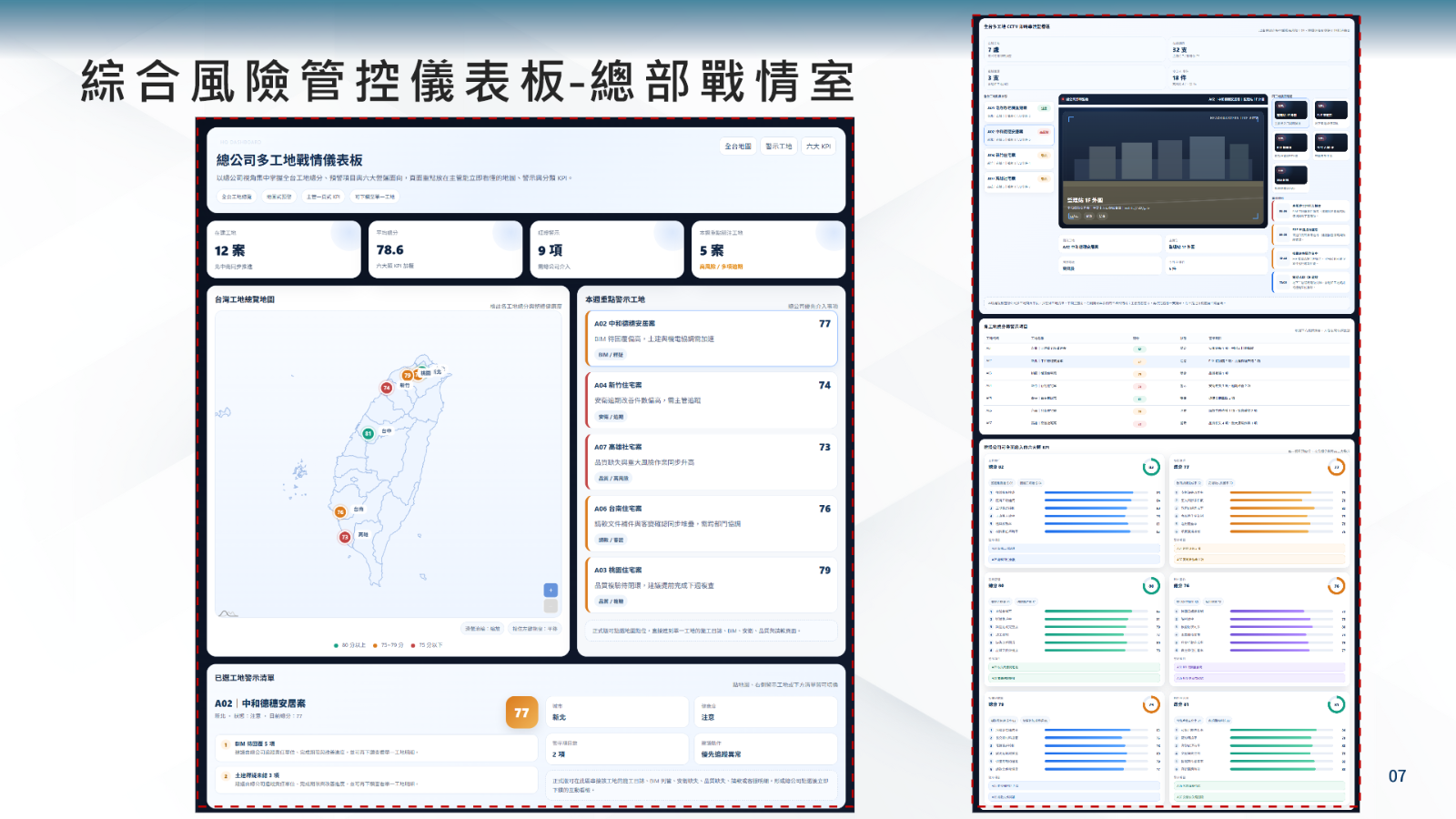1456x819 pixels.
Task: Click the green 80 分以上 legend dot
Action: pyautogui.click(x=336, y=645)
